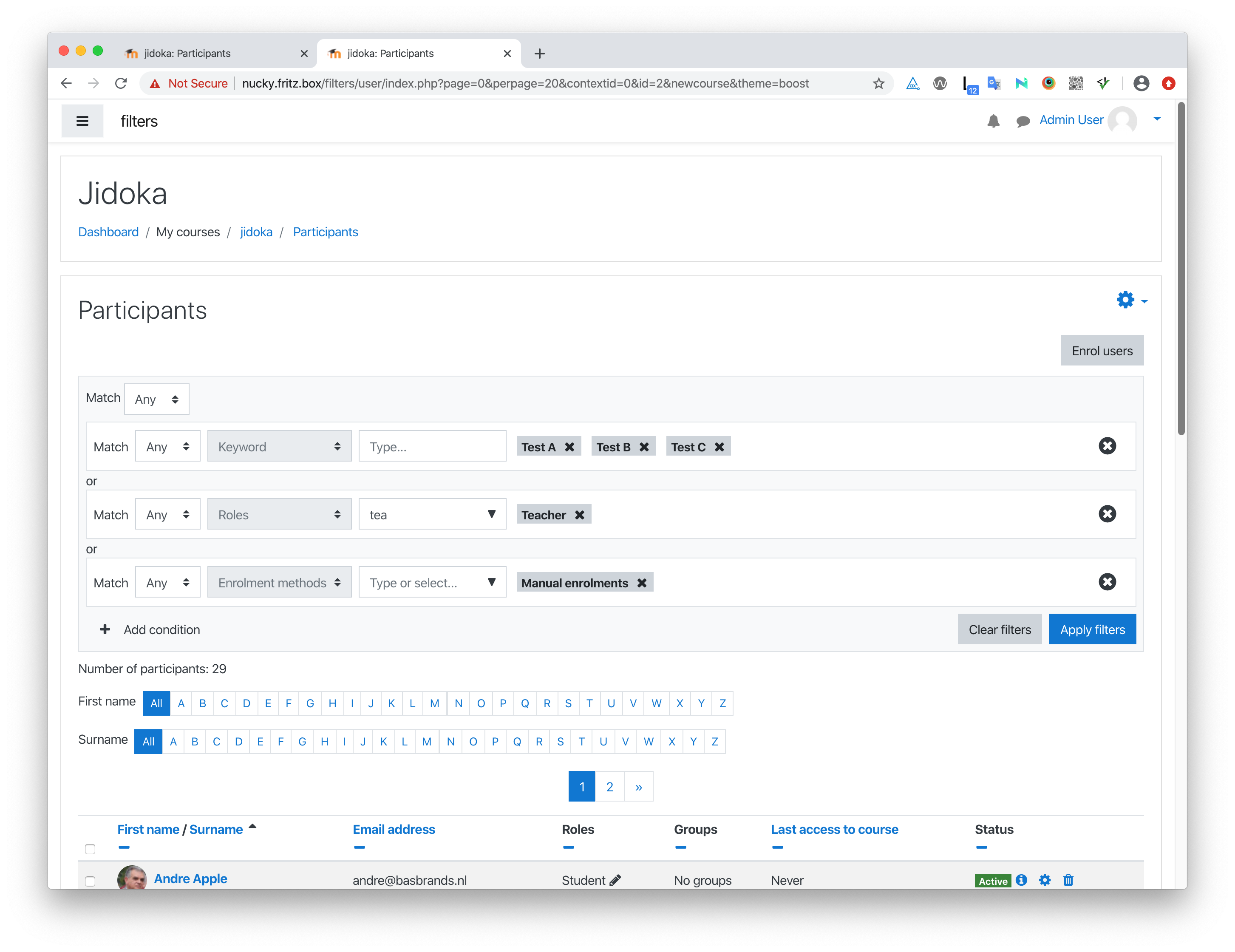Screen dimensions: 1235x952
Task: Go to page 2 of participants
Action: click(x=609, y=786)
